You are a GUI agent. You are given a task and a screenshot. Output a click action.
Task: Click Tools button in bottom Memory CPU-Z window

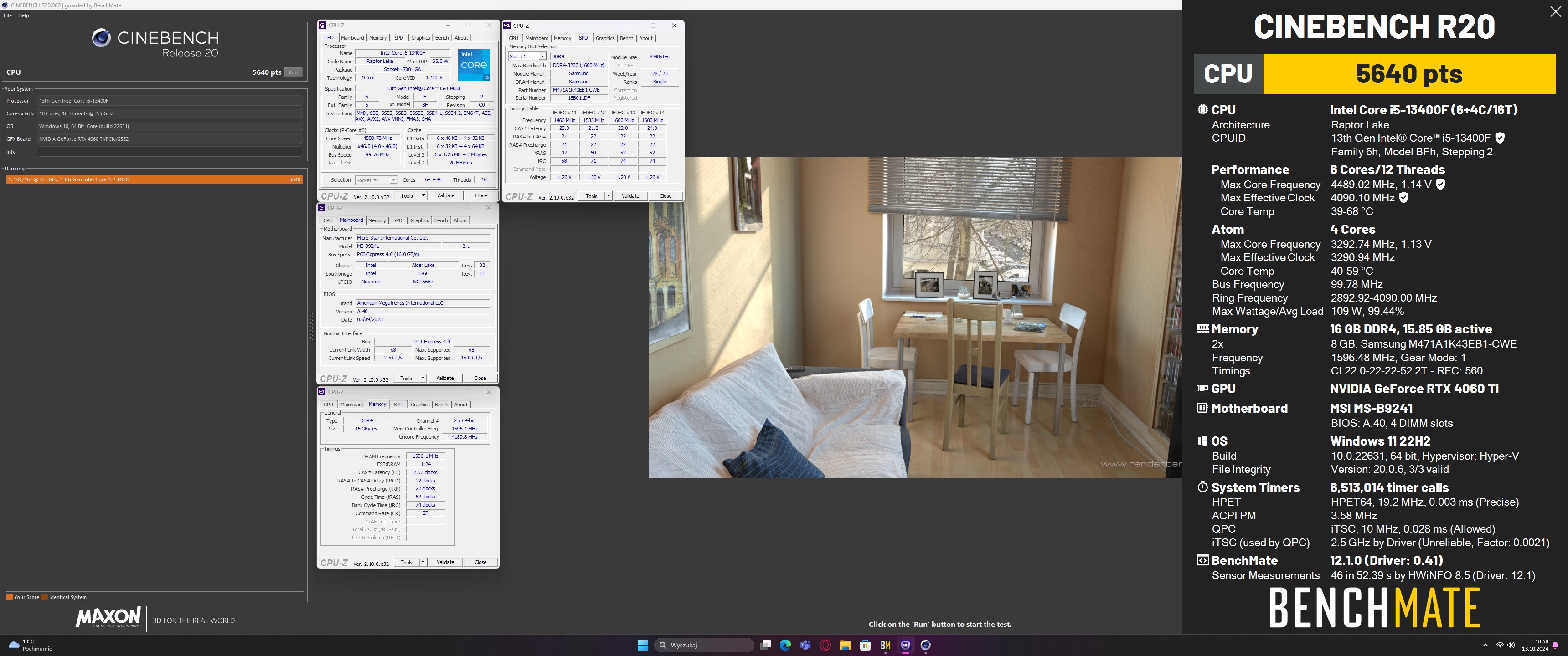tap(406, 562)
